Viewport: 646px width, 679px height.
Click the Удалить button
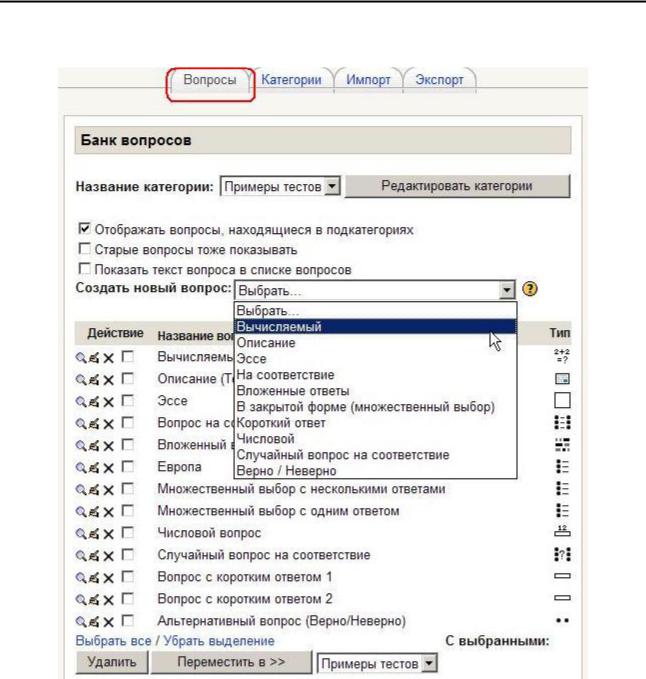point(112,662)
